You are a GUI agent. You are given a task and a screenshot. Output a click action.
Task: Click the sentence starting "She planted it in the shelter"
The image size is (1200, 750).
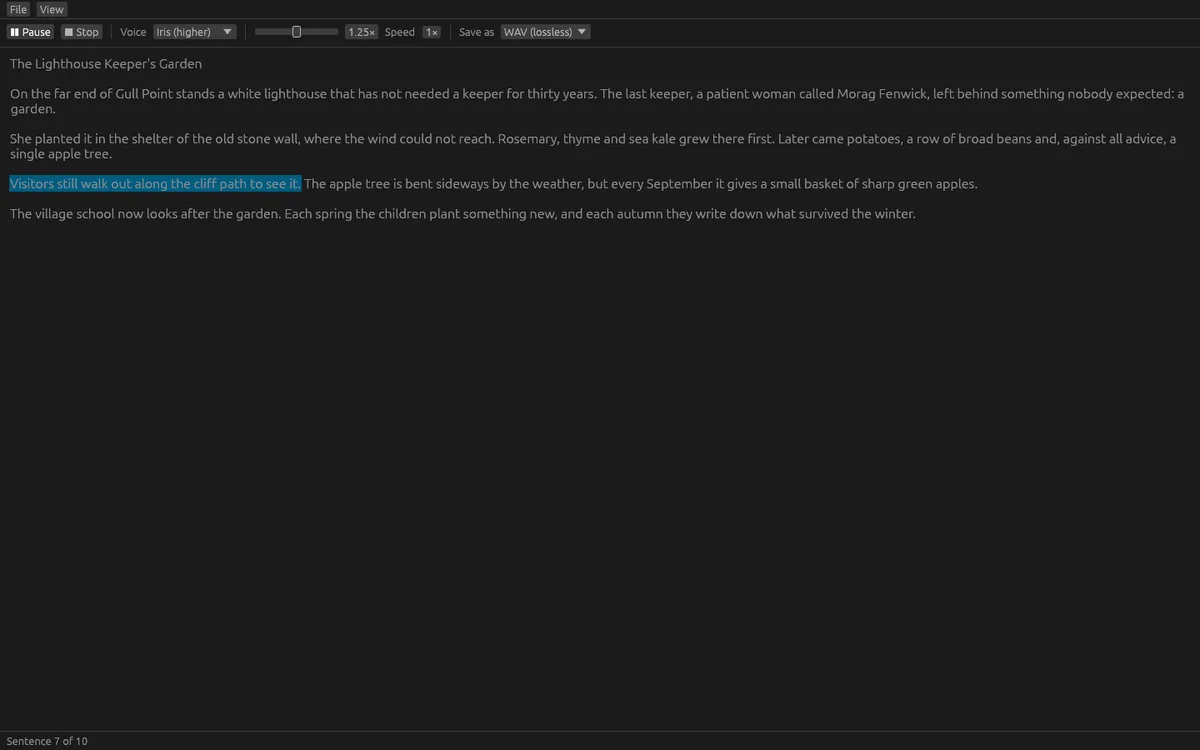(x=252, y=139)
